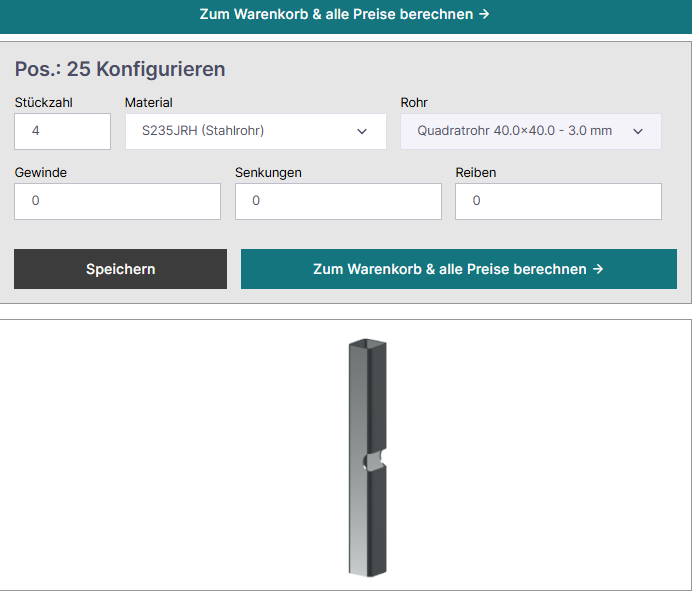Click the 'Rohr' label

(x=414, y=103)
